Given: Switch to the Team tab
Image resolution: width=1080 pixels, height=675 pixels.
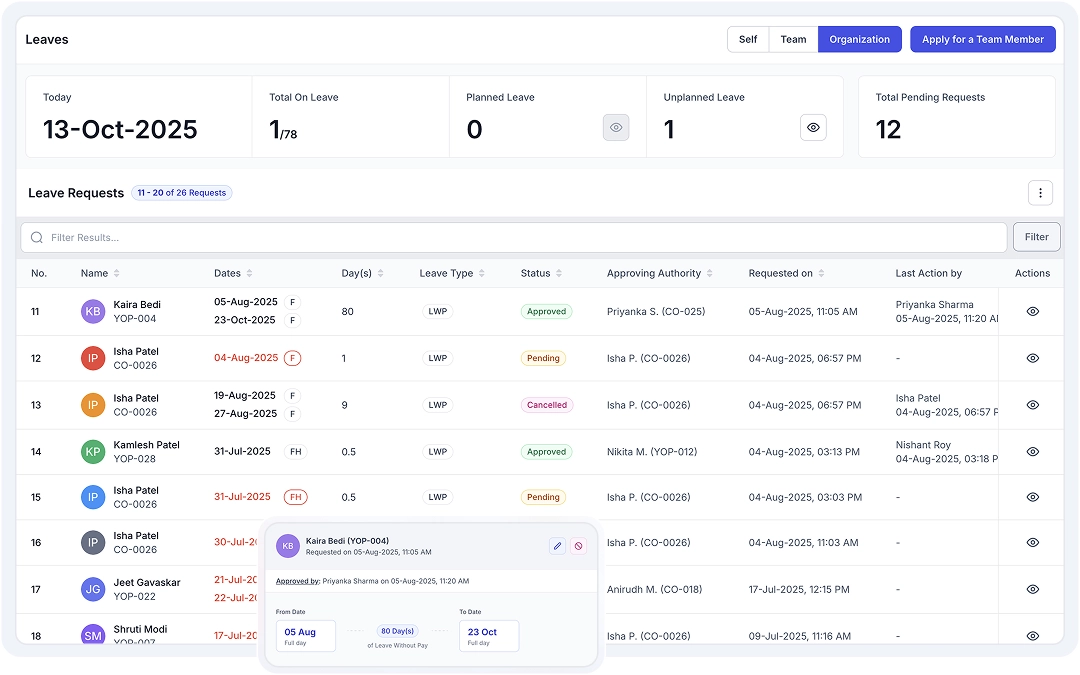Looking at the screenshot, I should point(793,39).
